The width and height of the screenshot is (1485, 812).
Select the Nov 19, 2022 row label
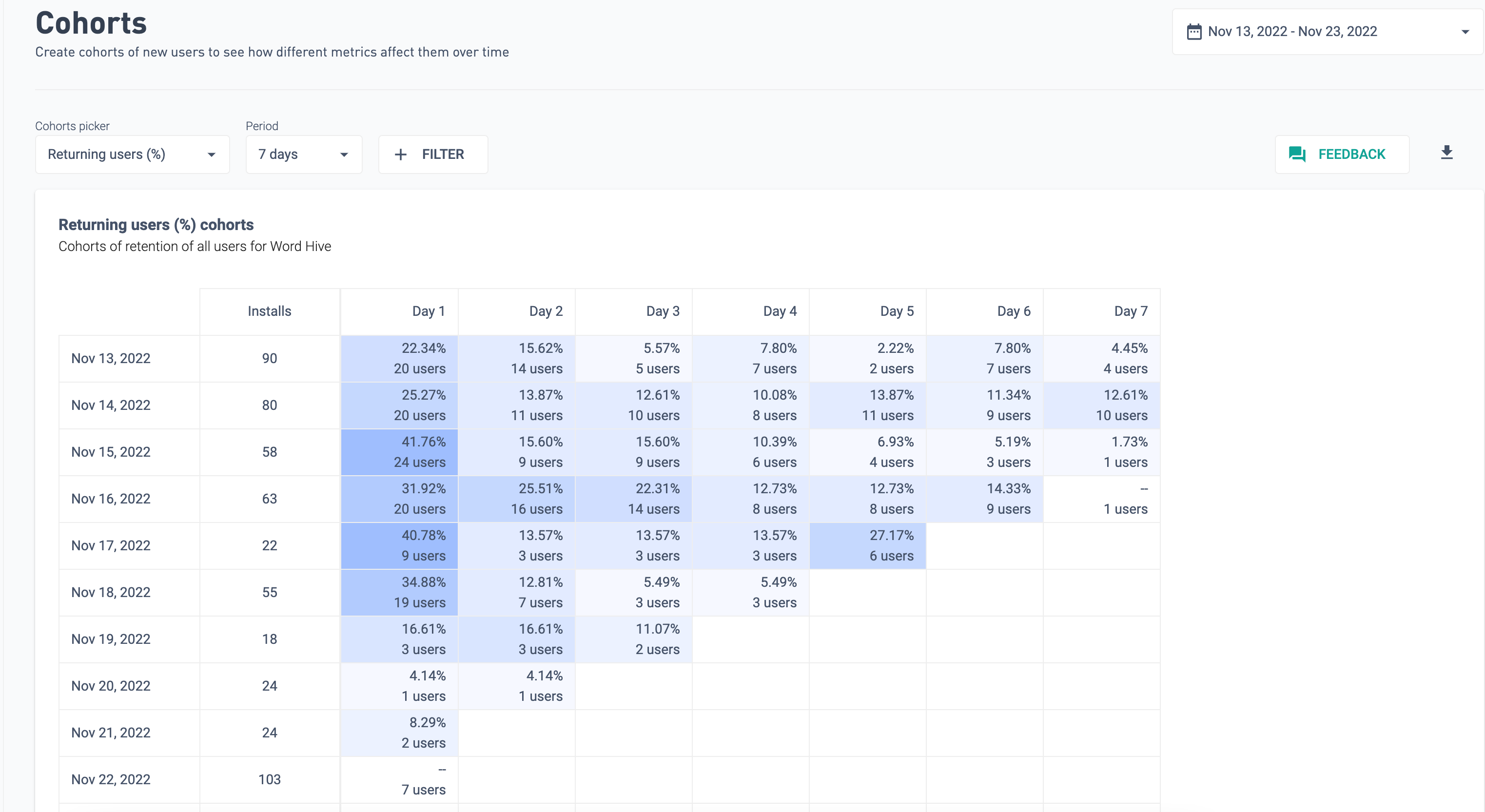(111, 639)
